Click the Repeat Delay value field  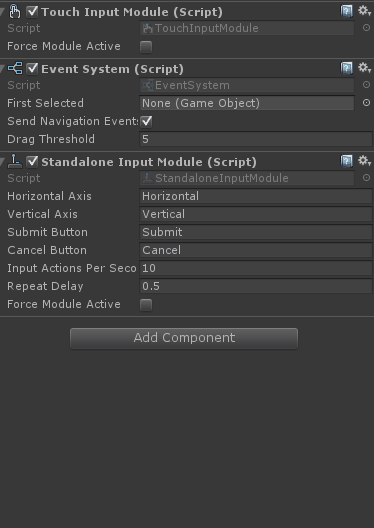[256, 286]
